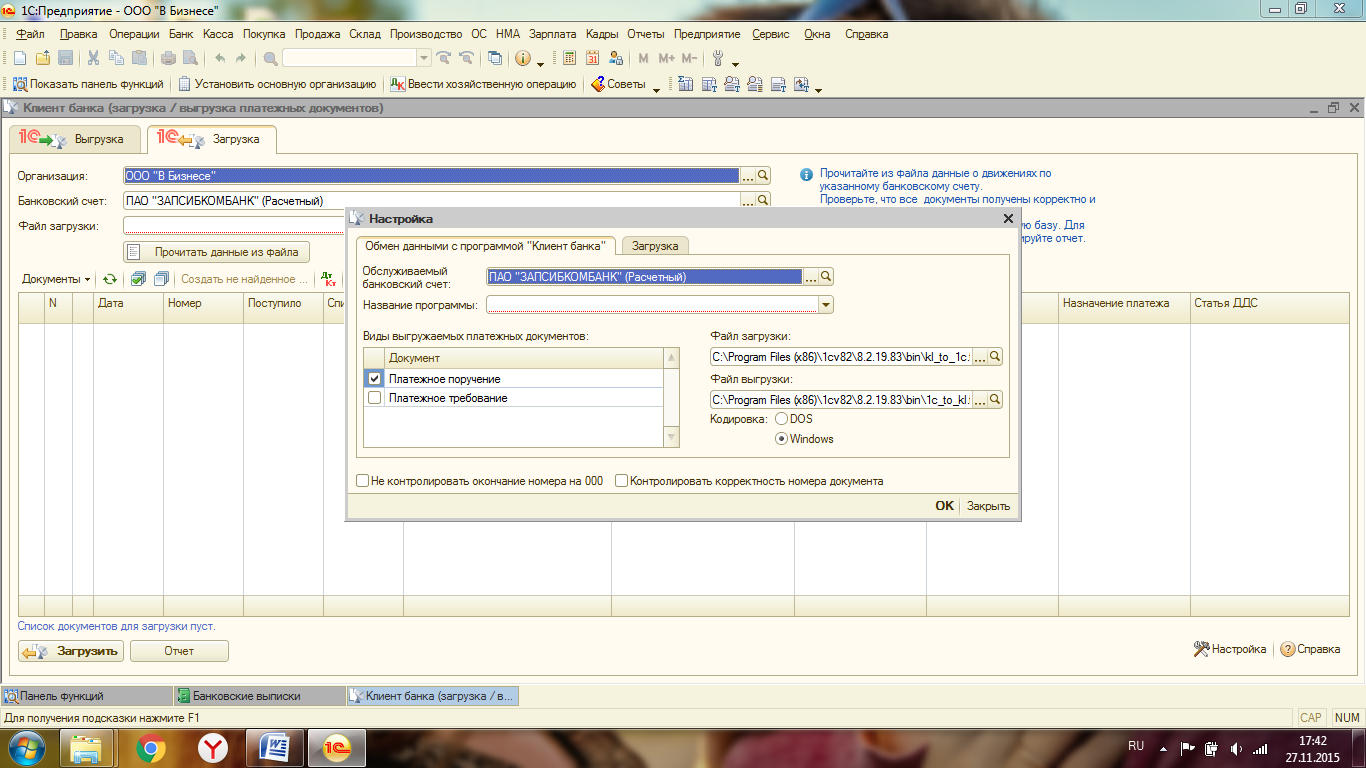Enable Контролировать корректность номера документа
Screen dimensions: 1366x768
(622, 481)
